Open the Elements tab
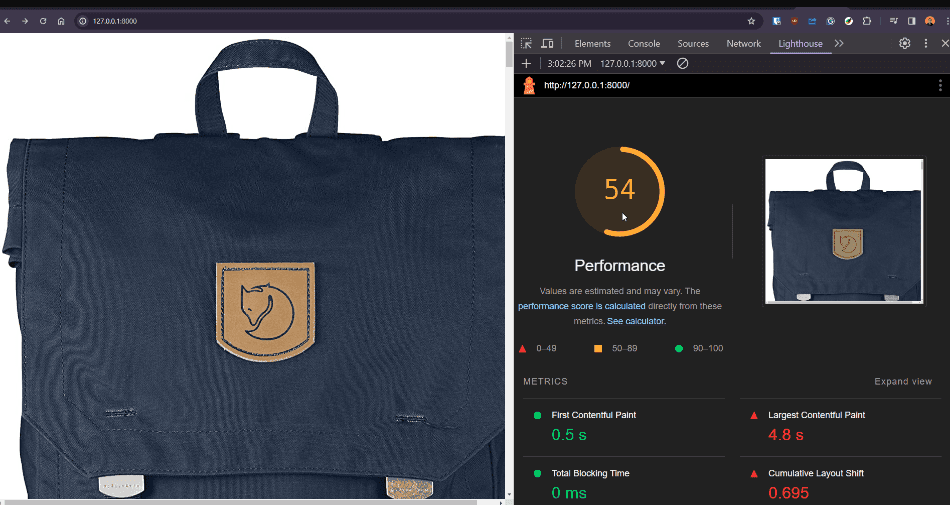The height and width of the screenshot is (505, 950). click(x=592, y=44)
